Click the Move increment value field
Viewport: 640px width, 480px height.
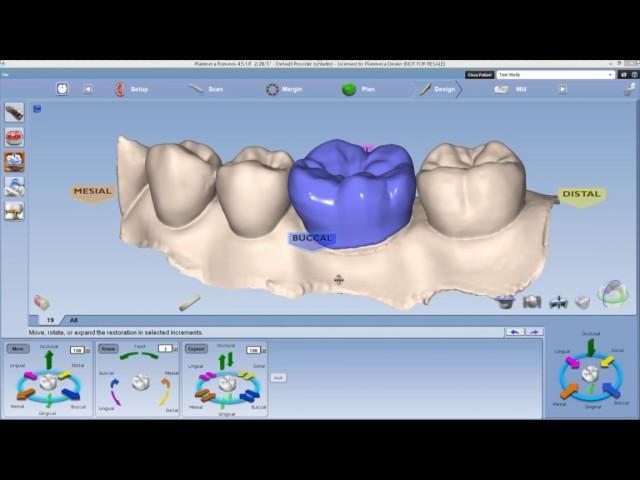click(76, 350)
